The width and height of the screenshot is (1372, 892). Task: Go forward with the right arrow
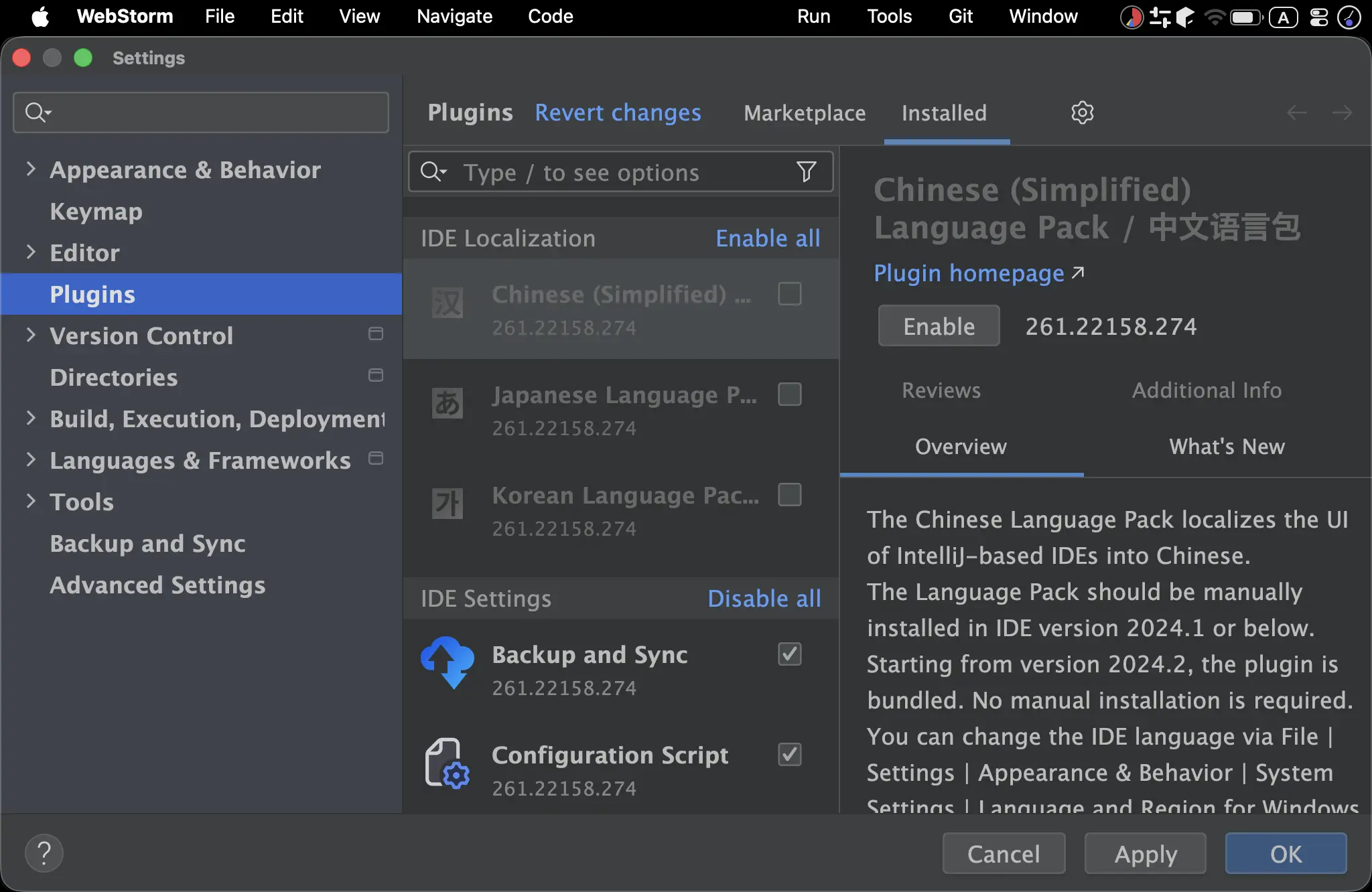coord(1342,113)
